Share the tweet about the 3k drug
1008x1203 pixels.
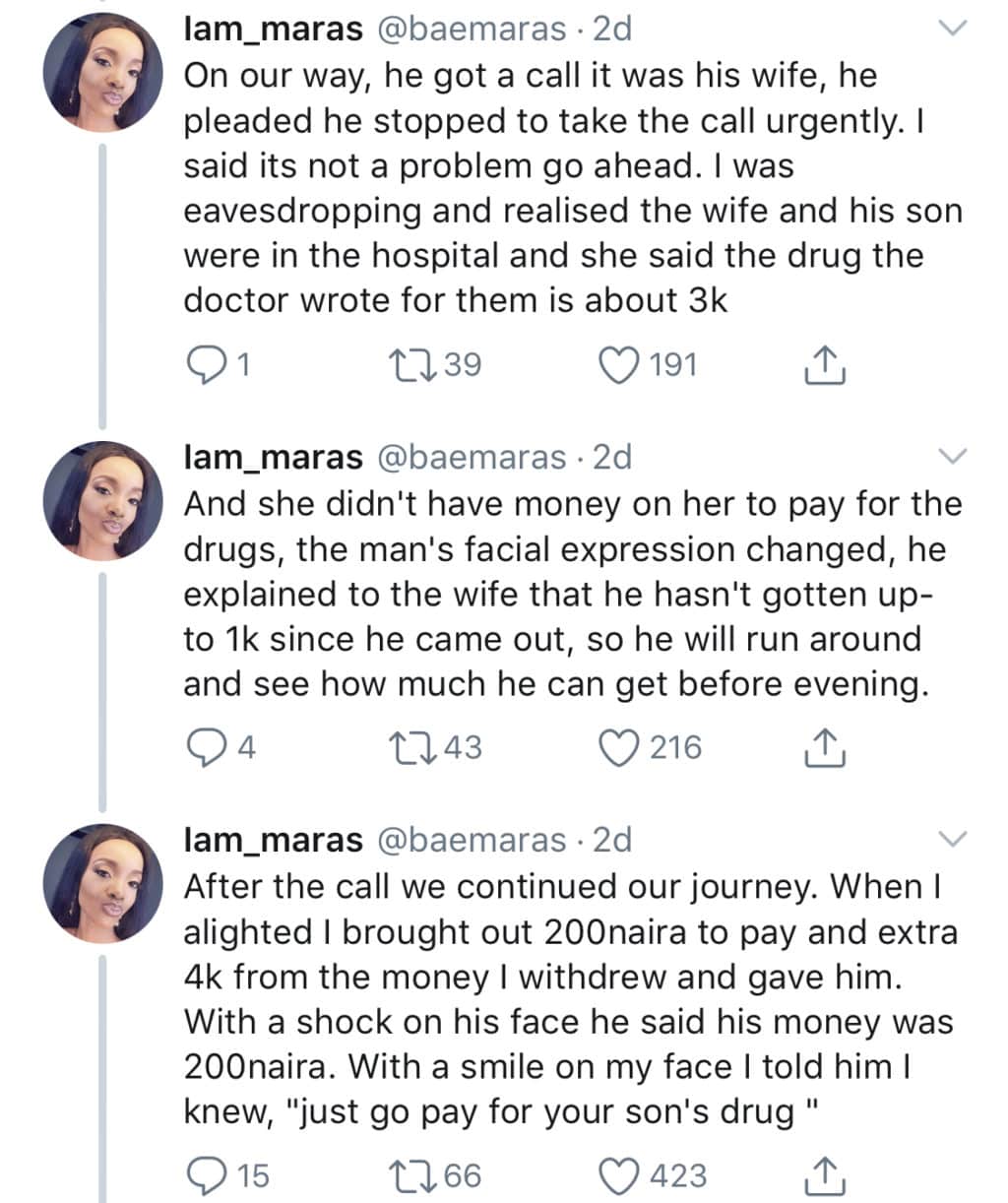pos(825,365)
